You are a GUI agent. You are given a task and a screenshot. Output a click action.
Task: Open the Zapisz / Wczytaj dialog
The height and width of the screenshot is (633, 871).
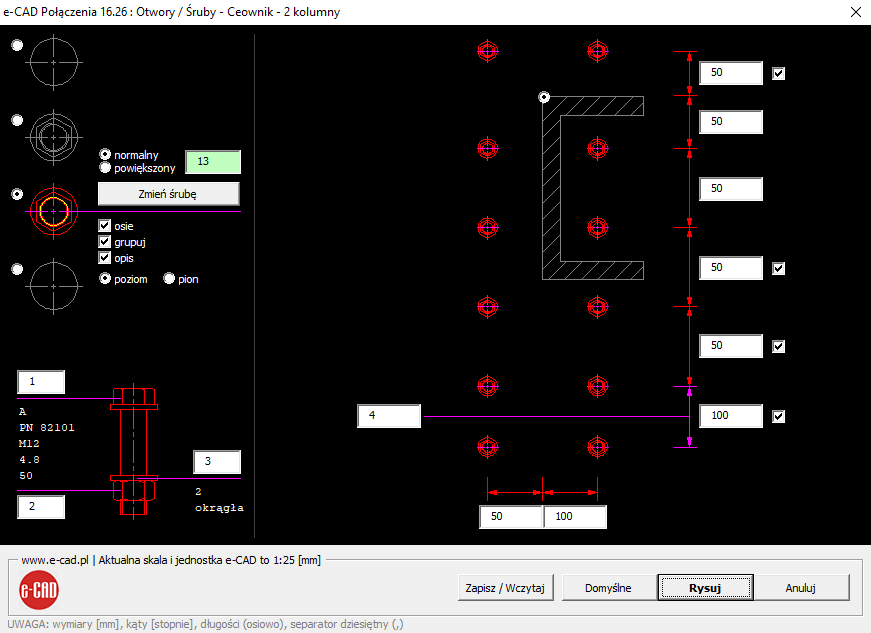click(505, 588)
